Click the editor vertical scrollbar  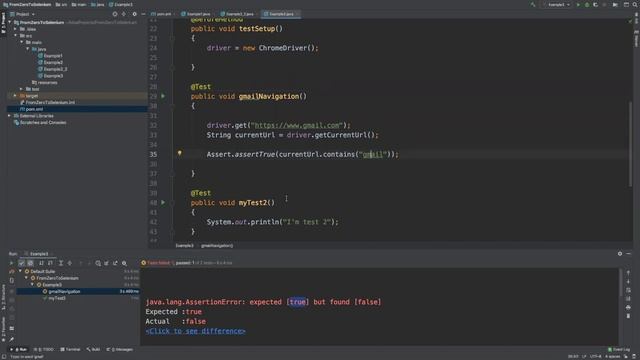(630, 145)
